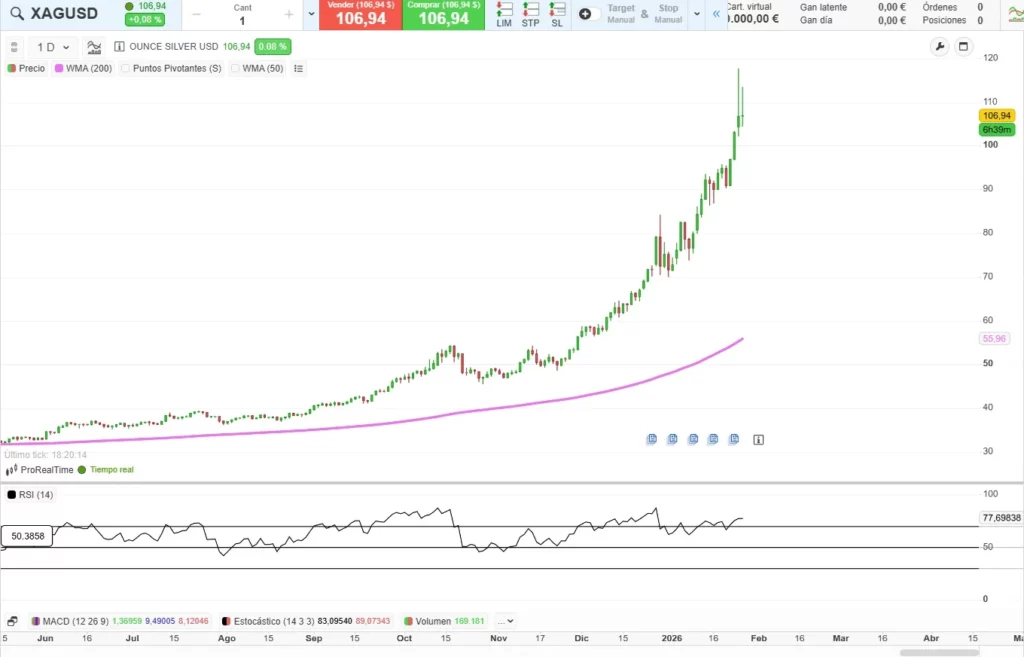
Task: Select the LIM limit order icon
Action: tap(504, 15)
